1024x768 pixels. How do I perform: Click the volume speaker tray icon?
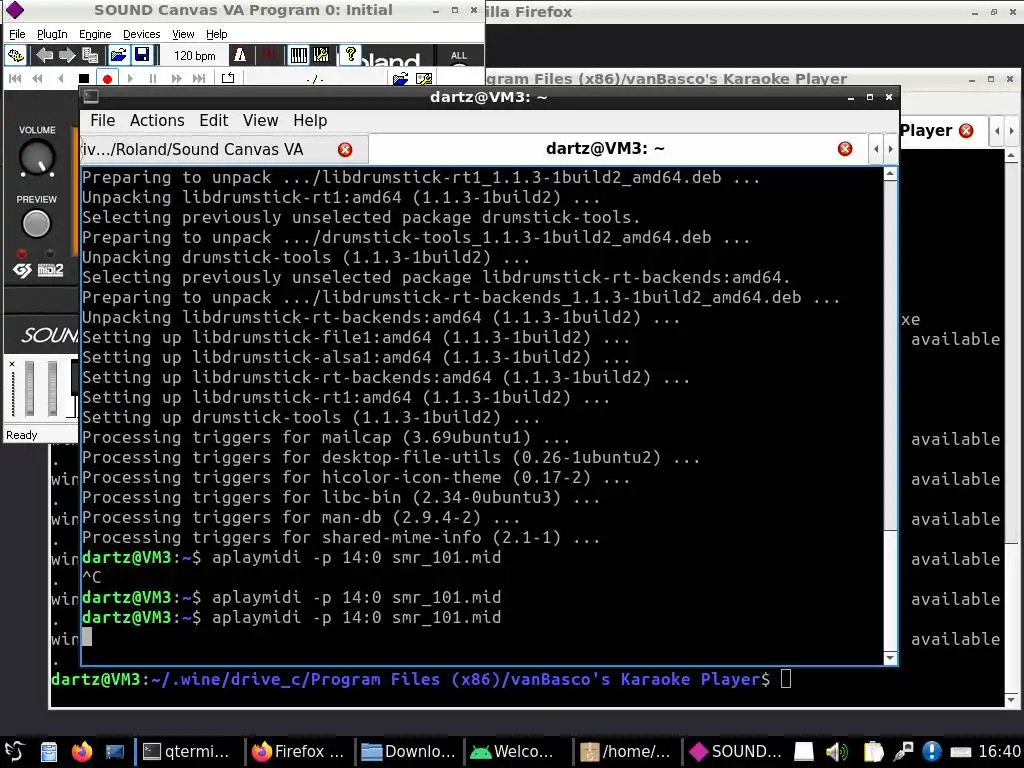coord(837,752)
